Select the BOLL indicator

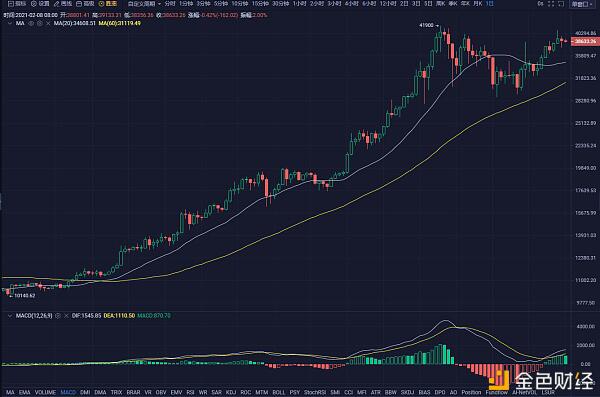click(x=279, y=392)
